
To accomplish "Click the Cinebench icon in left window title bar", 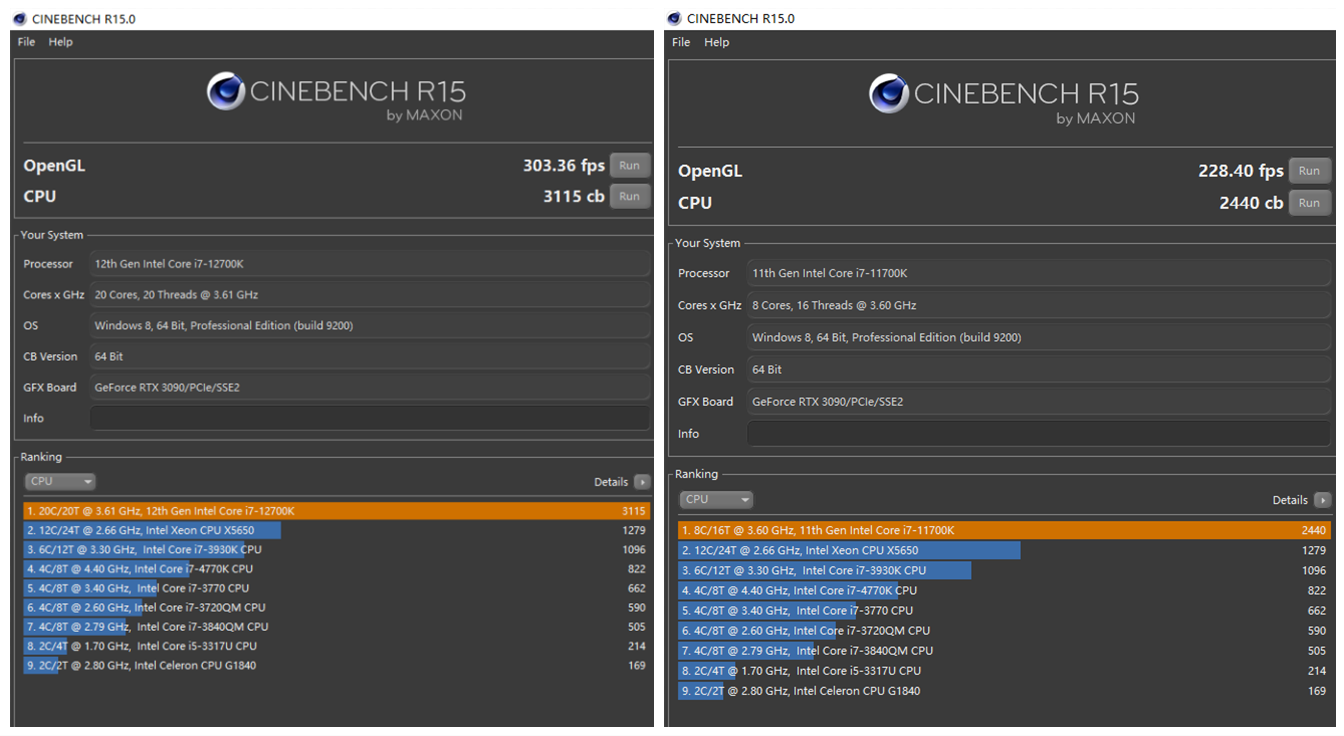I will tap(19, 18).
